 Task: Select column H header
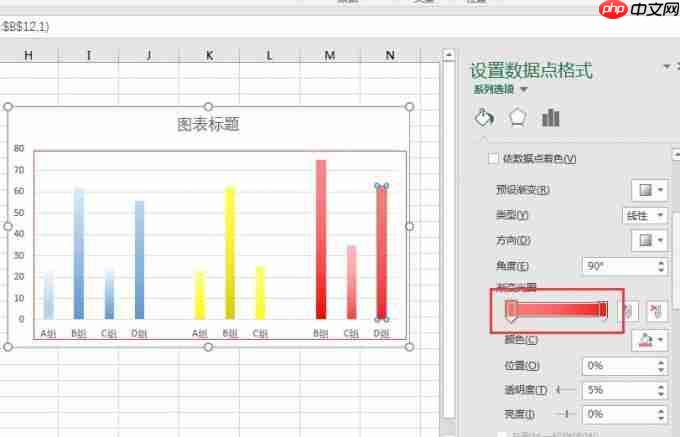pyautogui.click(x=28, y=55)
